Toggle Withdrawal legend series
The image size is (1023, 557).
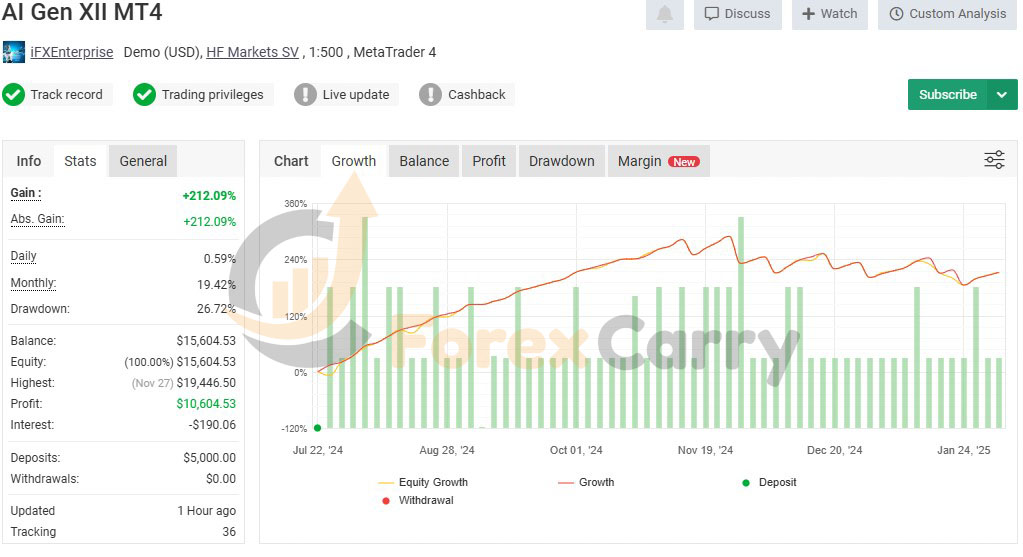[x=418, y=500]
